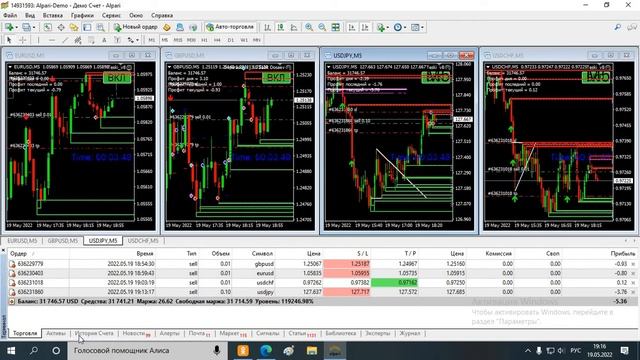640x360 pixels.
Task: Toggle the Terminal panel icon
Action: (87, 27)
